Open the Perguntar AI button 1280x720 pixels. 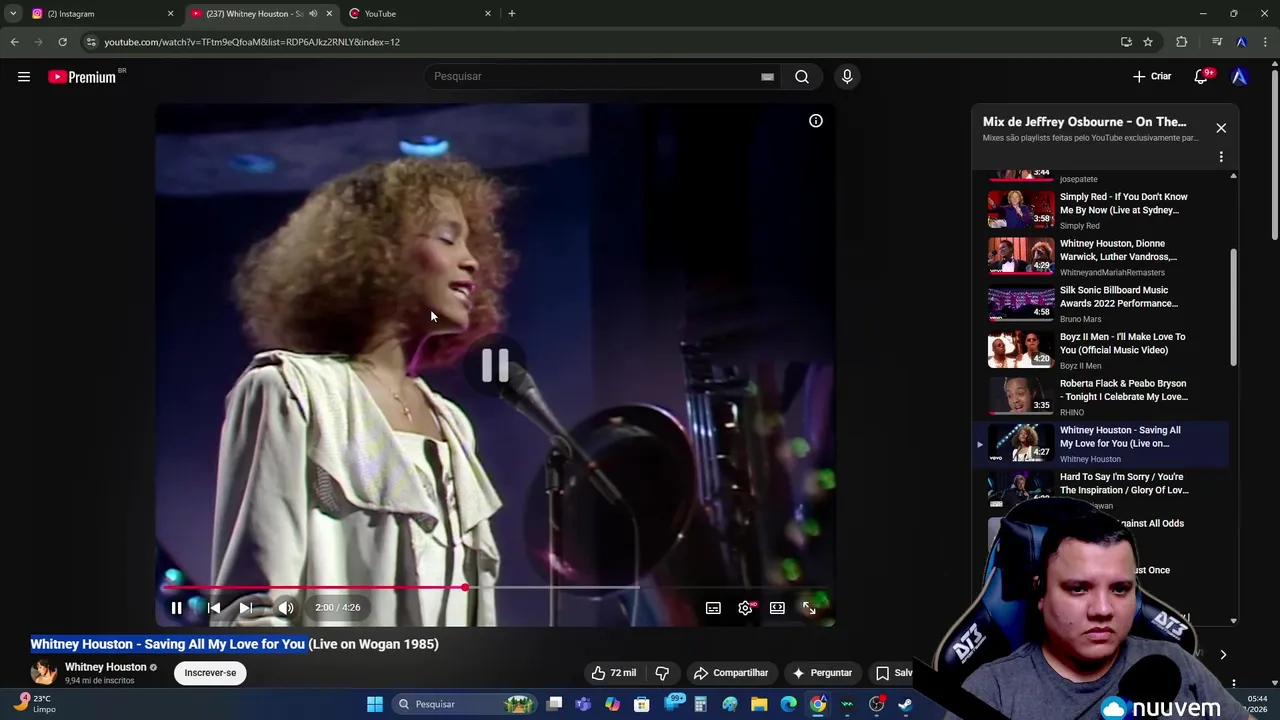point(822,673)
